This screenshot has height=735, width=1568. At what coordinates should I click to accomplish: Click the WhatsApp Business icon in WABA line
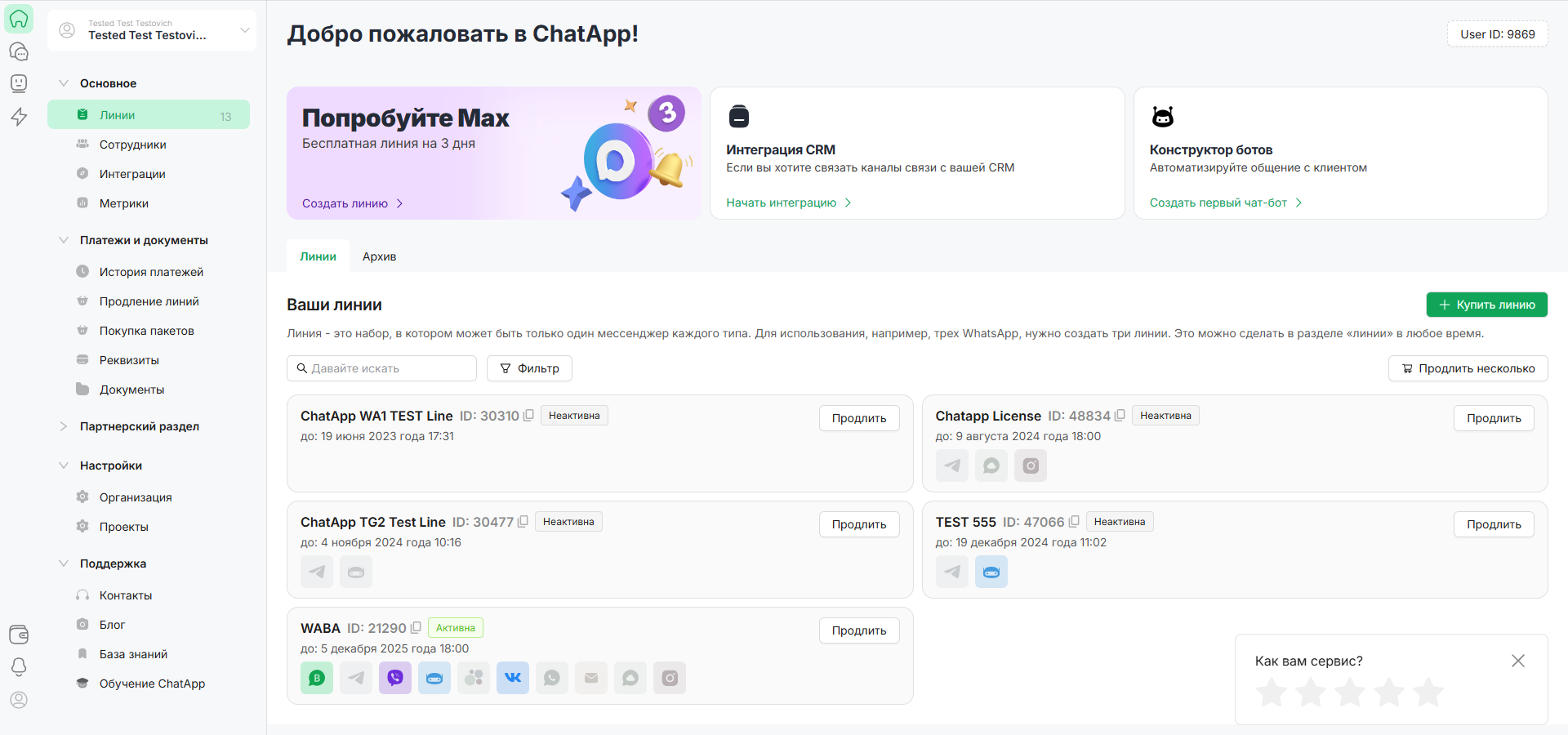[317, 678]
